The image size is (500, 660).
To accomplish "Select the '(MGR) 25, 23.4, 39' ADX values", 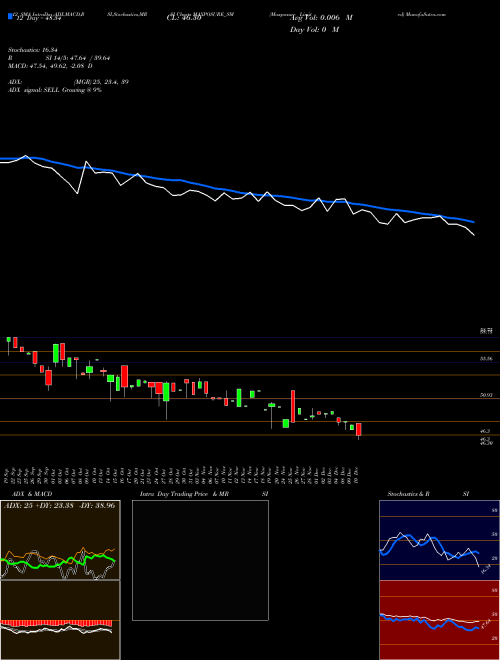I will tap(100, 82).
